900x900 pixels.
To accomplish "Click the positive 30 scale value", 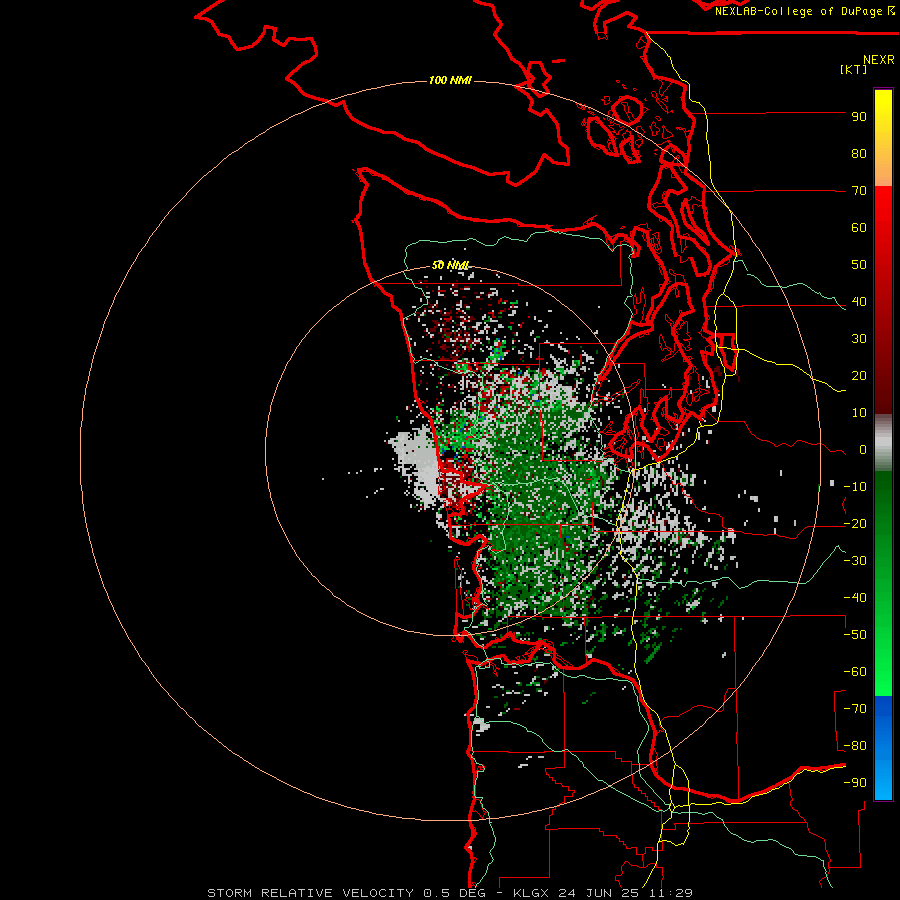I will coord(859,339).
